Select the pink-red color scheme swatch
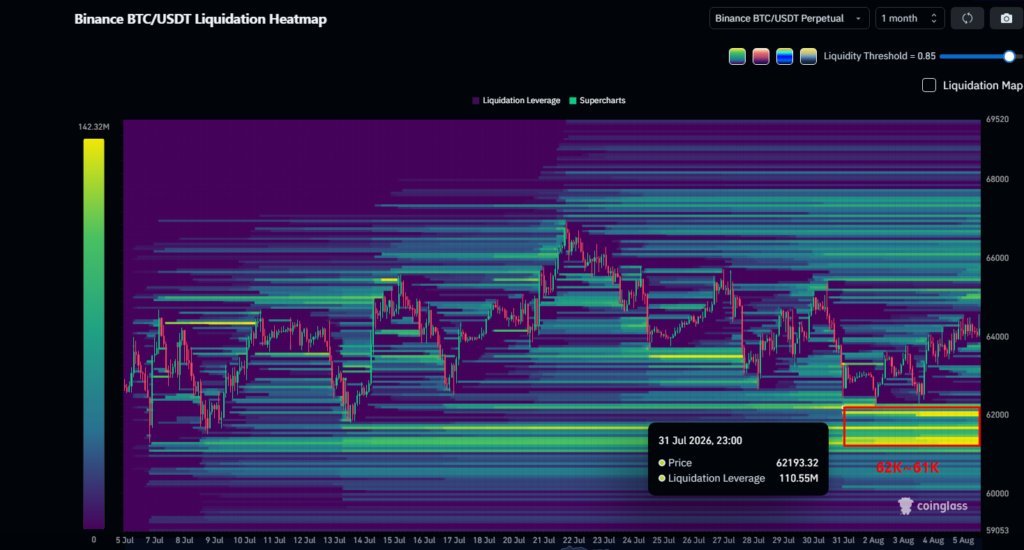Screen dimensions: 1024x550 tap(761, 57)
